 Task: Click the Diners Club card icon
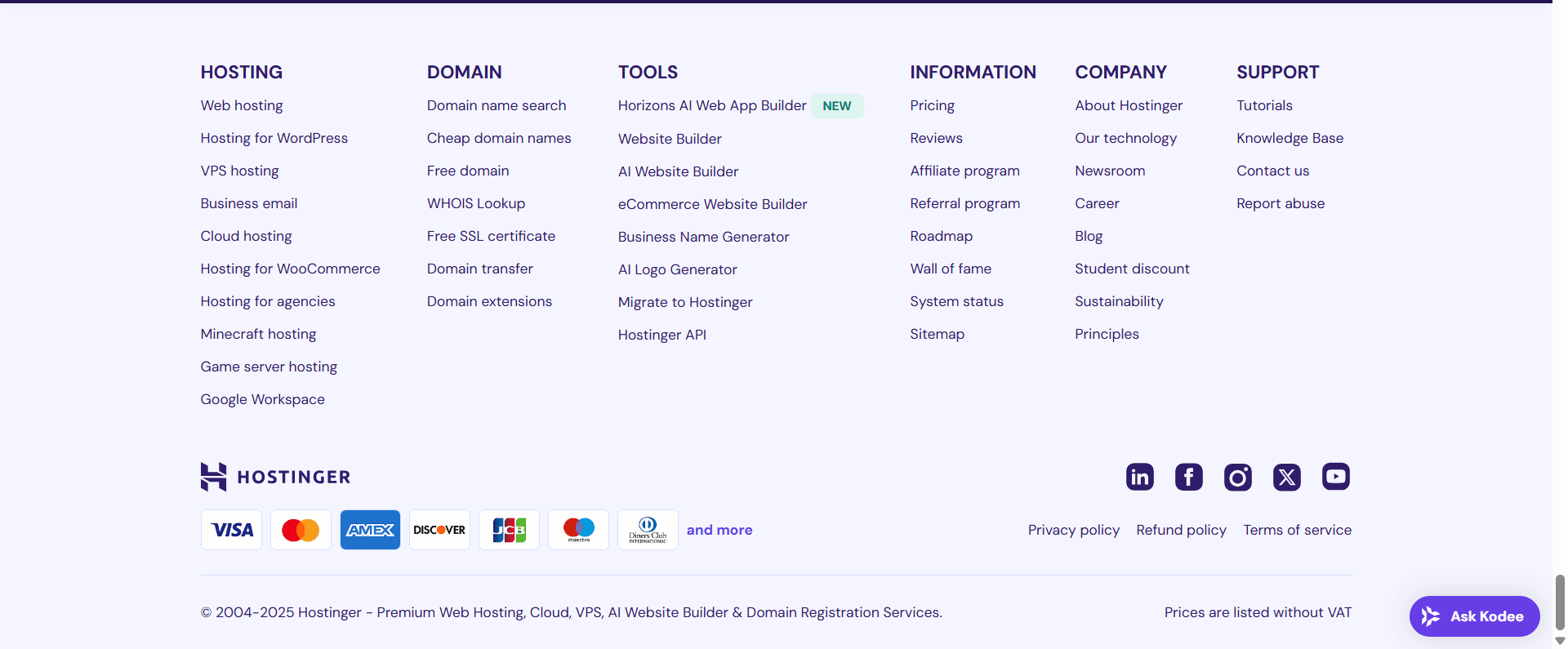[648, 530]
